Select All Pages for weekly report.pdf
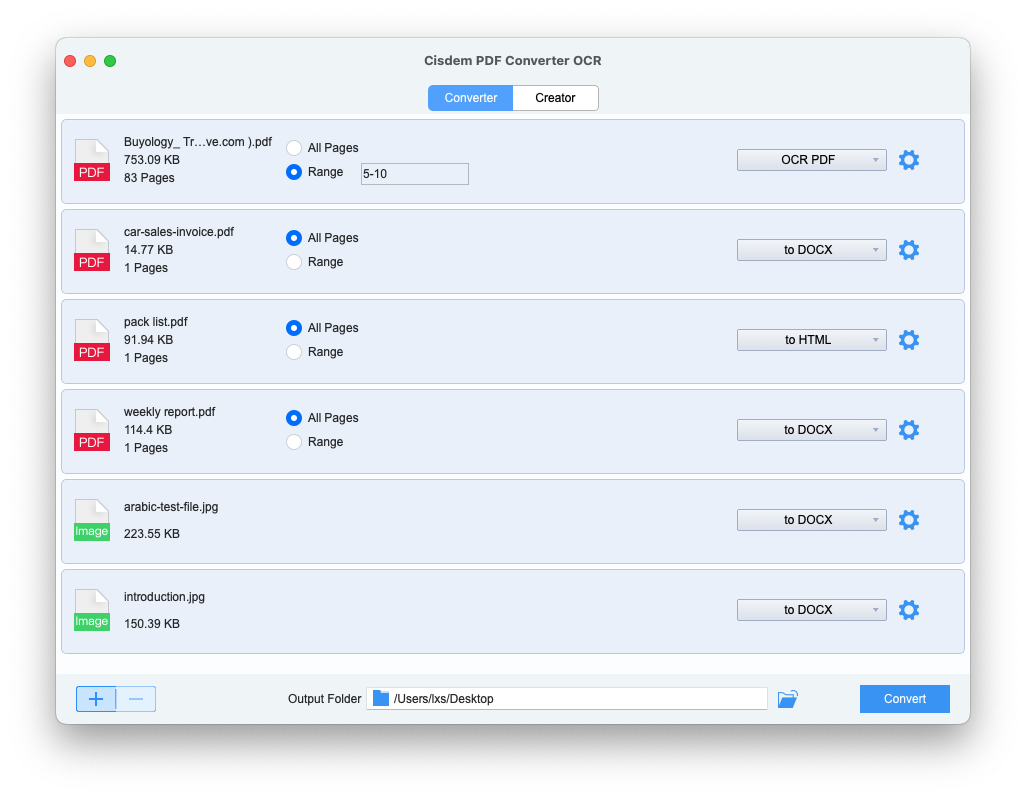 [294, 418]
